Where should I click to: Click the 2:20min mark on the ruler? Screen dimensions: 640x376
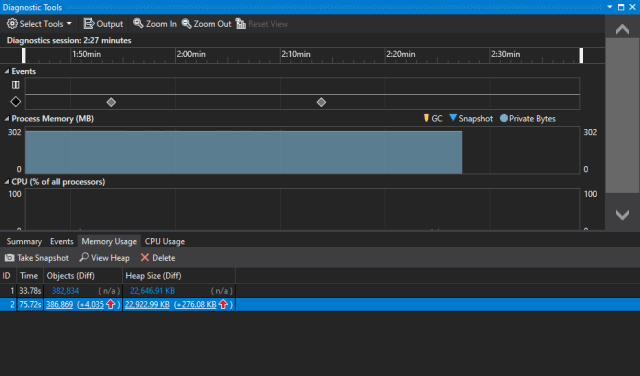401,54
